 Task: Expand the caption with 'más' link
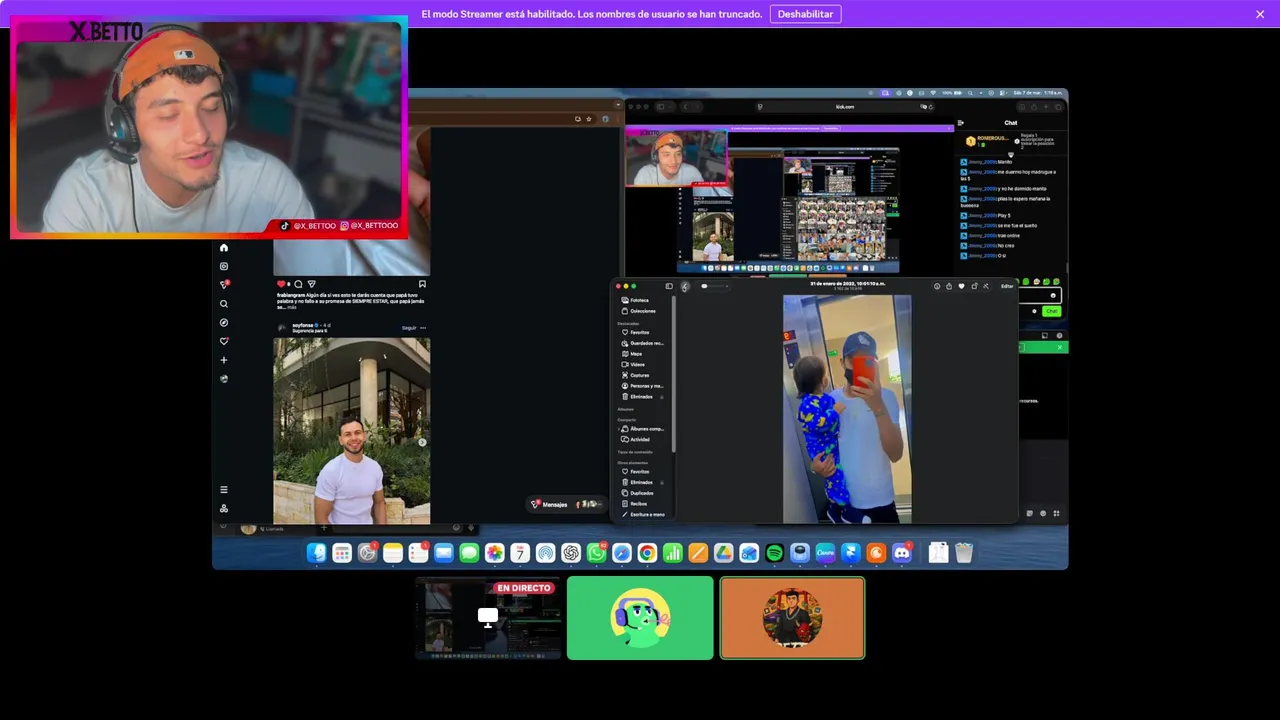pos(292,307)
